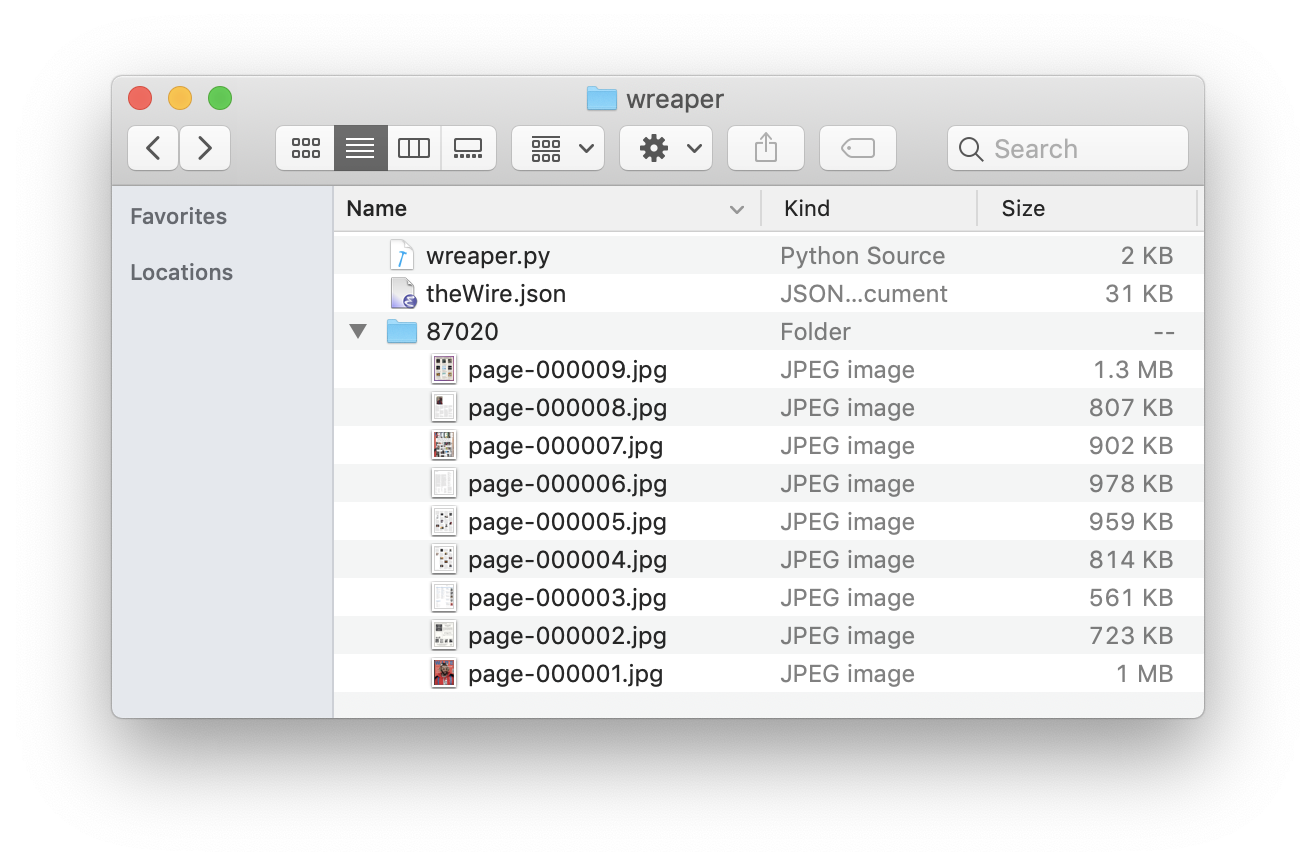Click the Favorites sidebar heading

[x=178, y=216]
